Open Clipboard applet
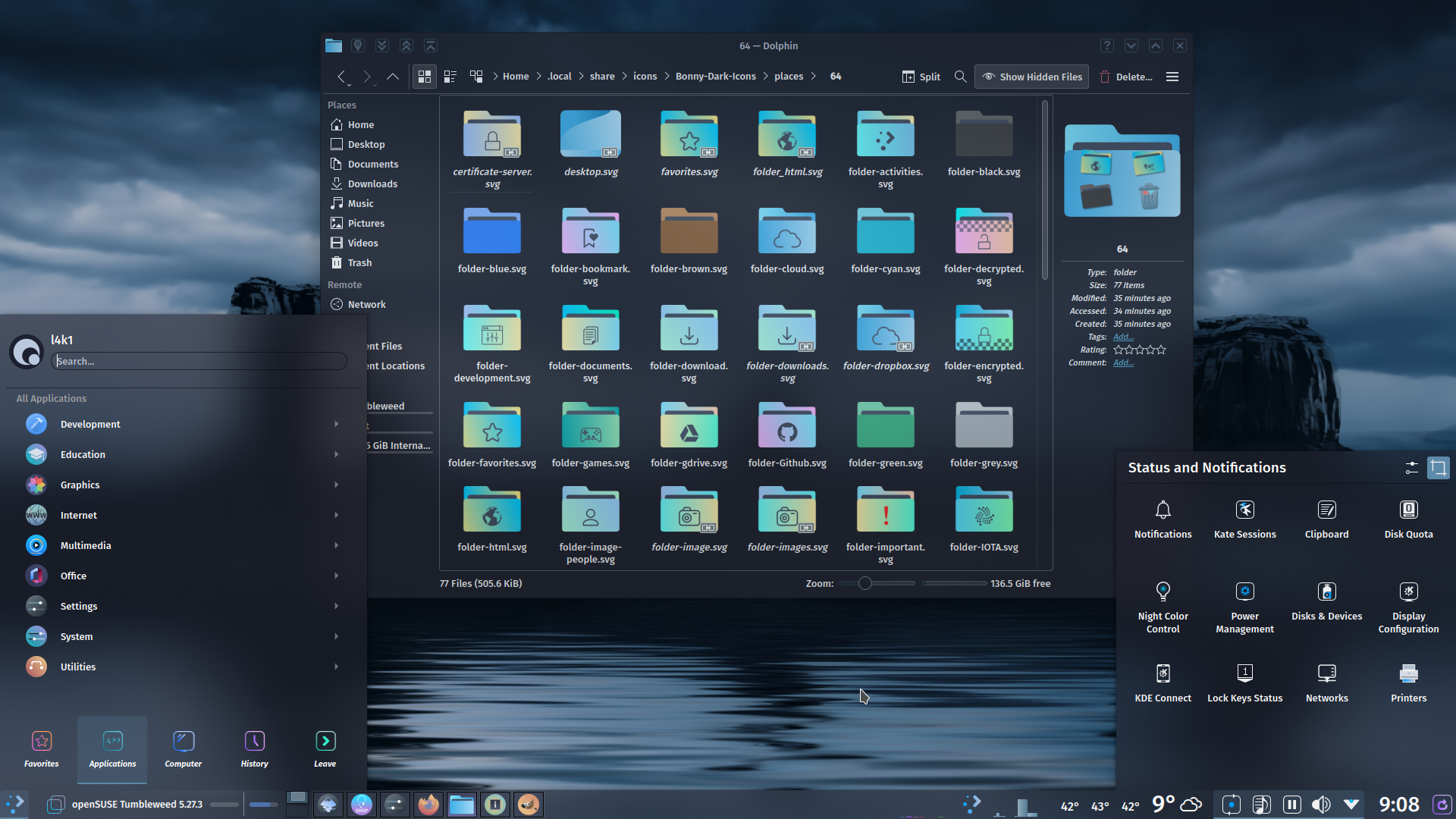 pos(1327,519)
